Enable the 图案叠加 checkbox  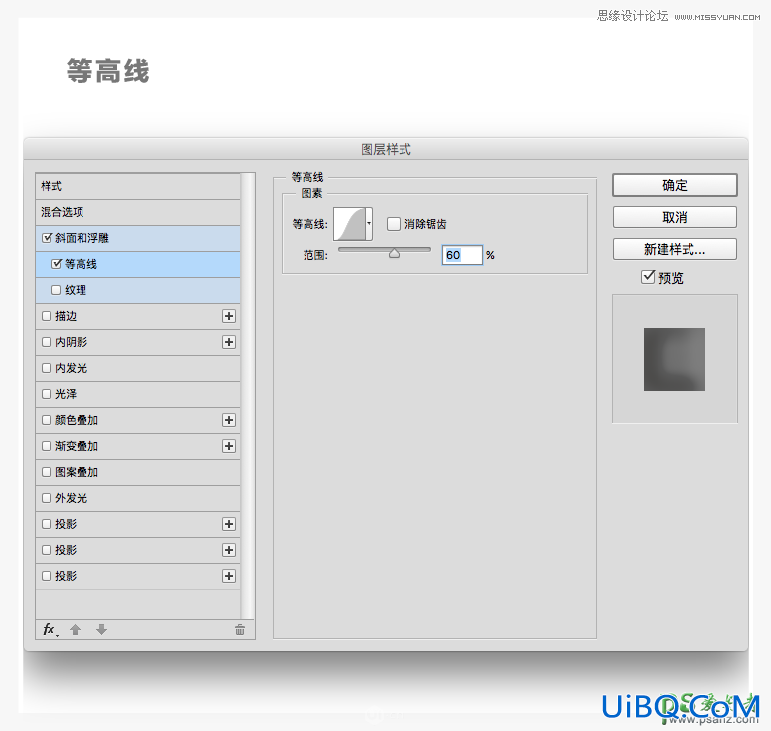46,472
